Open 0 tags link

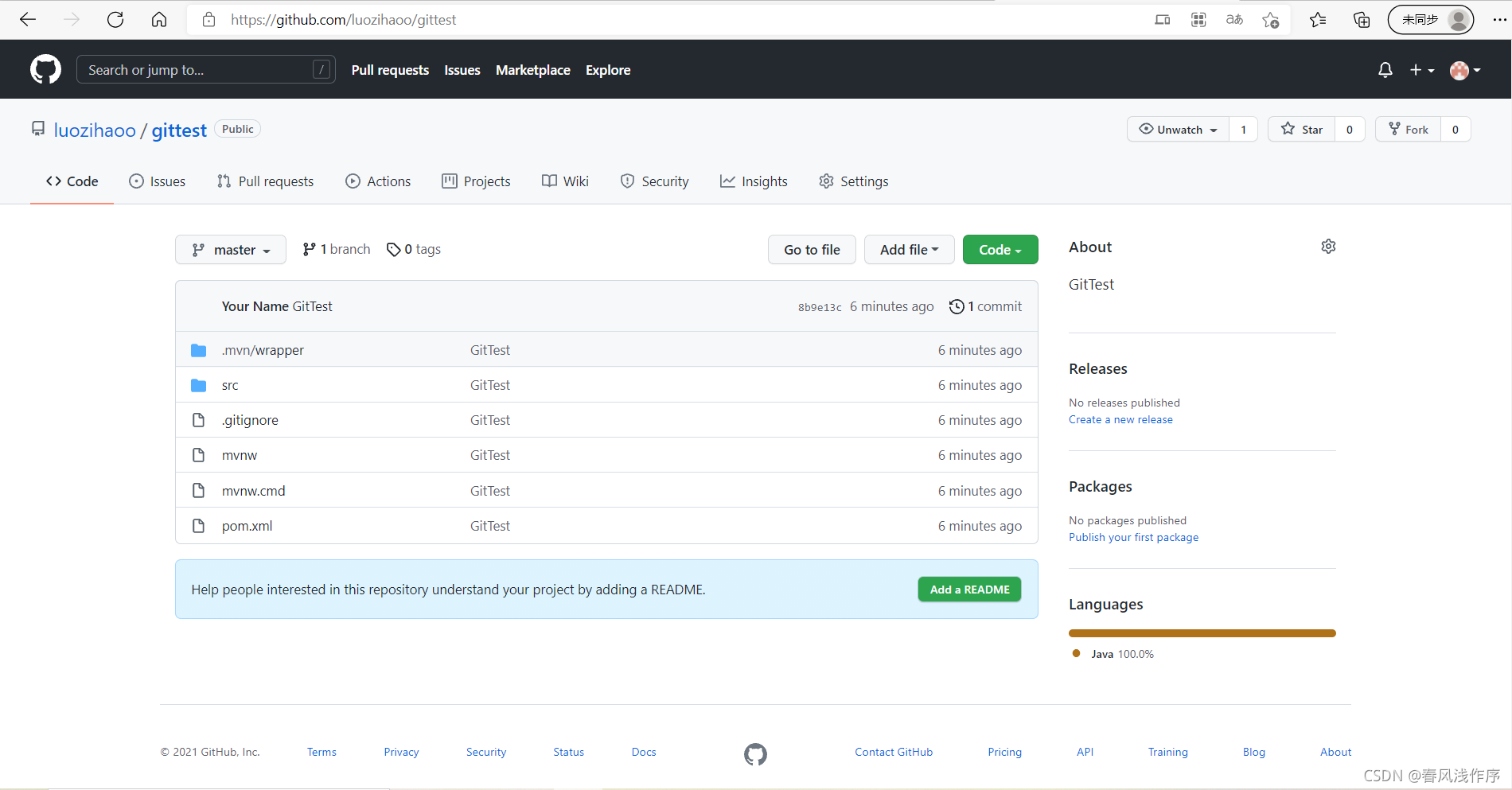[x=414, y=249]
